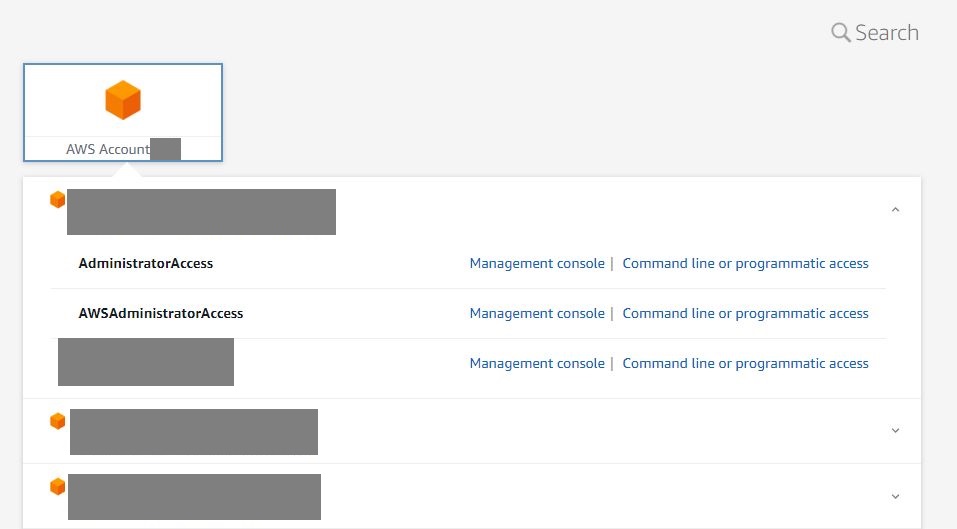
Task: Get command line access for AdministratorAccess
Action: 745,264
